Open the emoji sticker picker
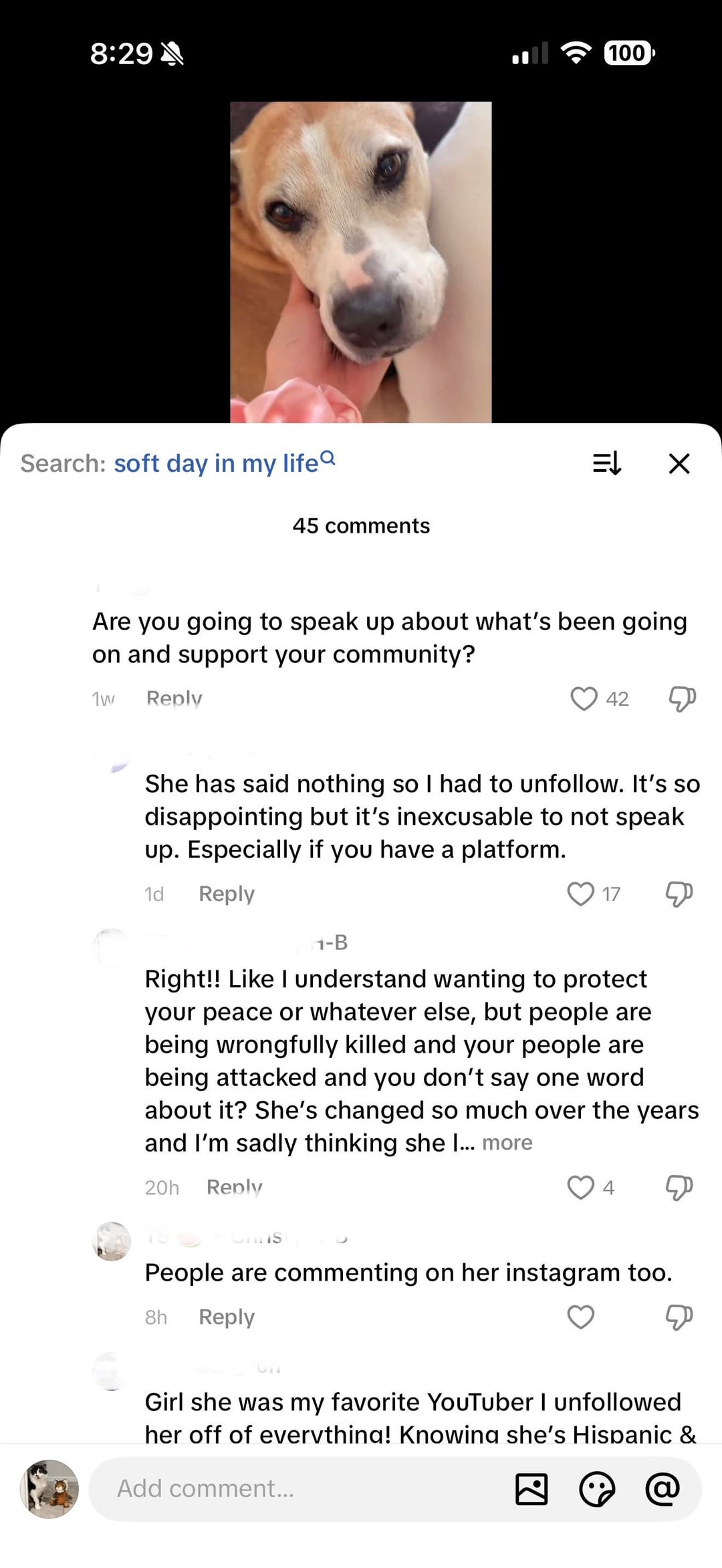Viewport: 722px width, 1568px height. coord(596,1488)
